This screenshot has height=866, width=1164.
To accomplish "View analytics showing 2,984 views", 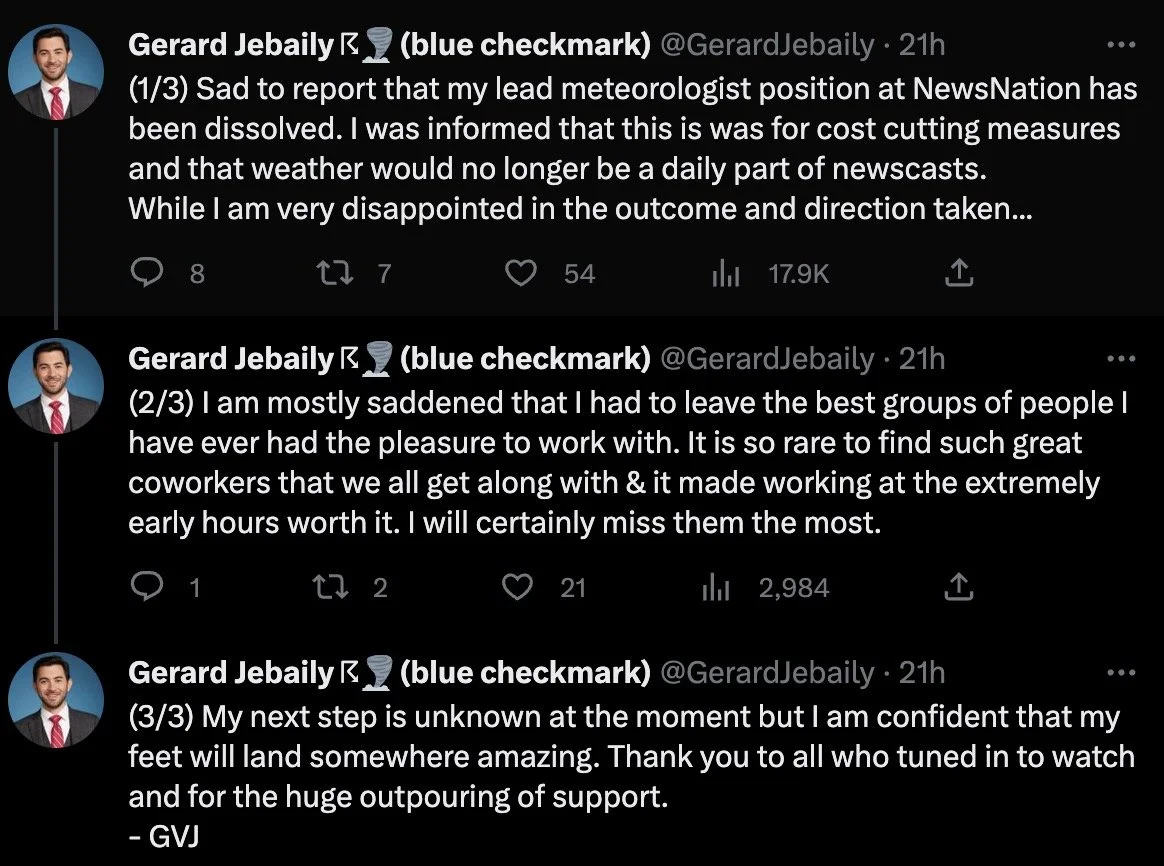I will click(x=716, y=588).
